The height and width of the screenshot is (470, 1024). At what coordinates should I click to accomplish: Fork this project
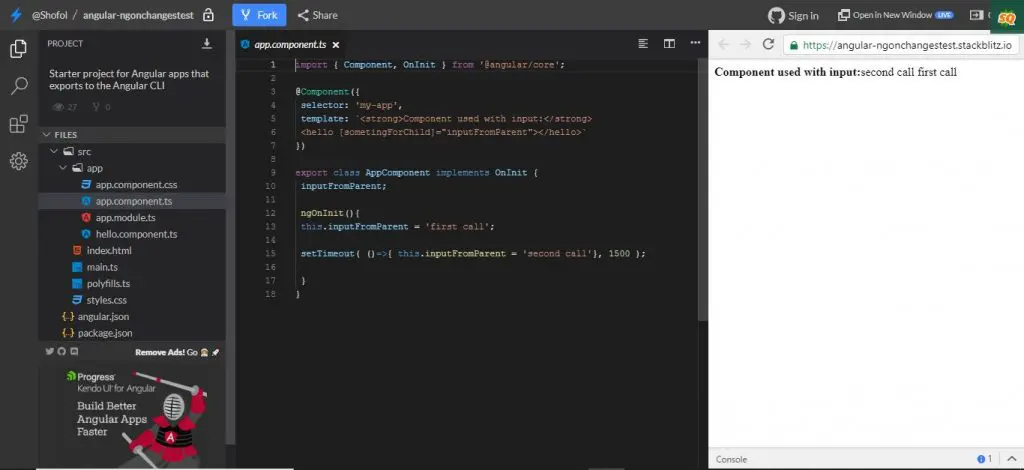point(259,15)
